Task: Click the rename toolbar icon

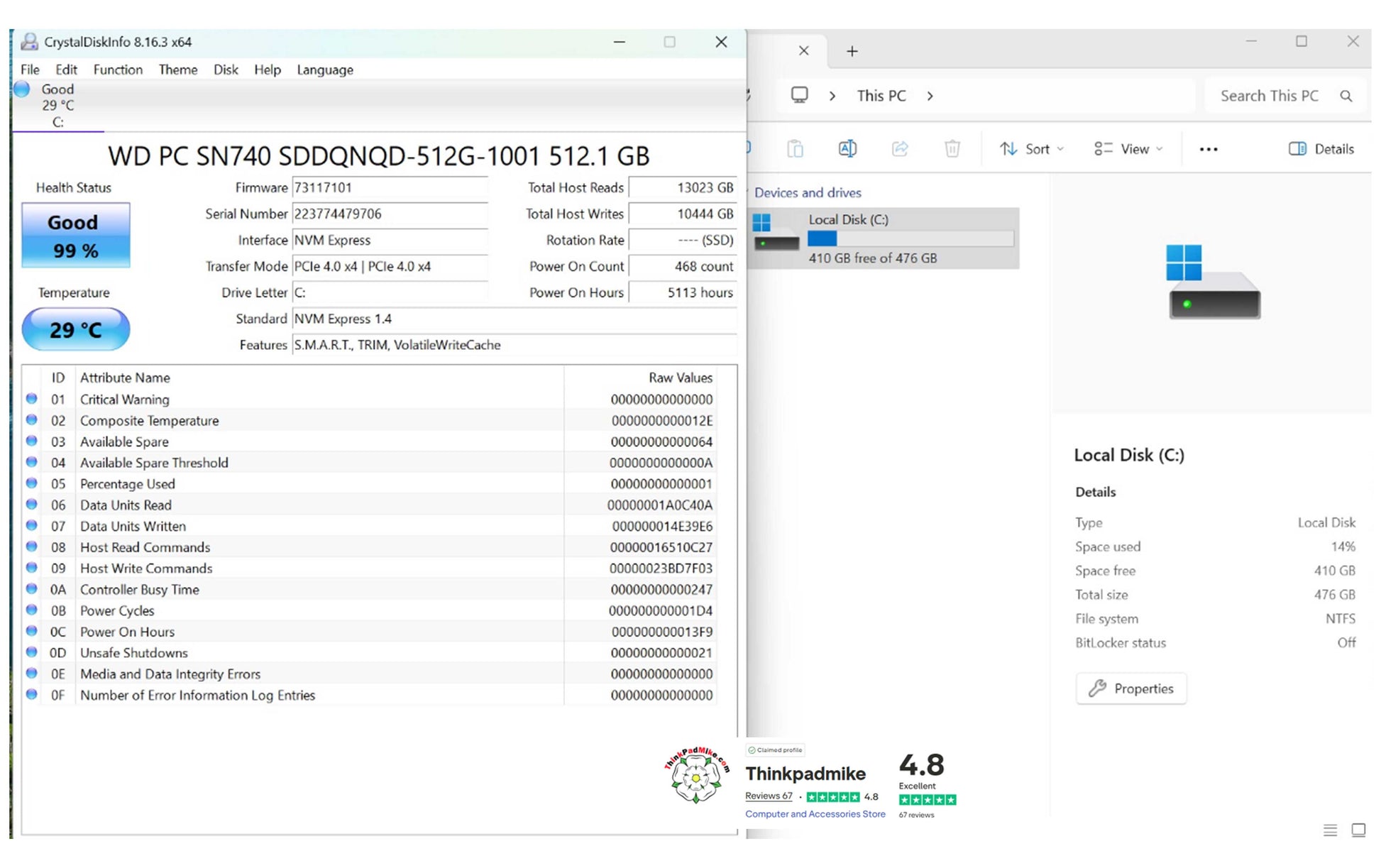Action: pos(847,149)
